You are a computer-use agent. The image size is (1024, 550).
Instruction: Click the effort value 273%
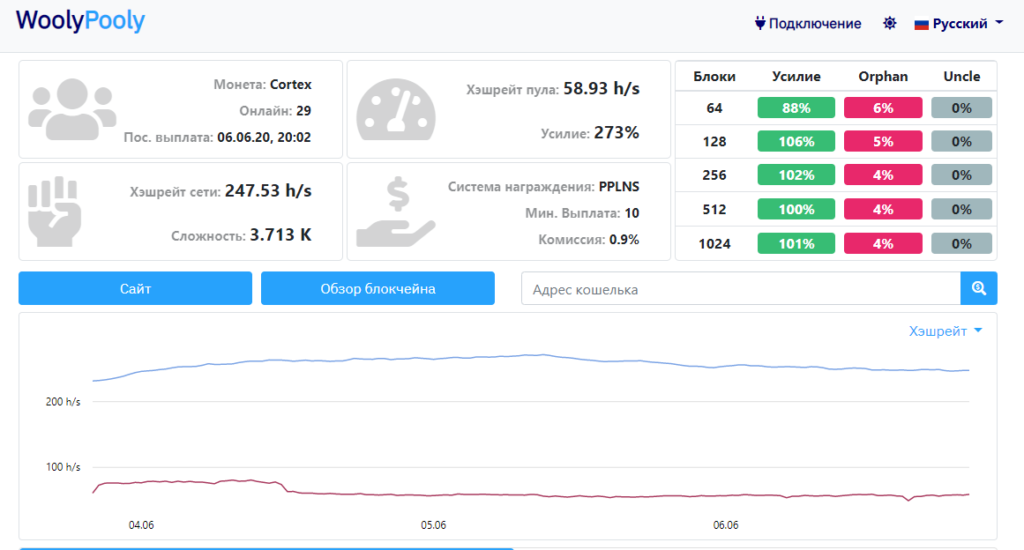[616, 133]
